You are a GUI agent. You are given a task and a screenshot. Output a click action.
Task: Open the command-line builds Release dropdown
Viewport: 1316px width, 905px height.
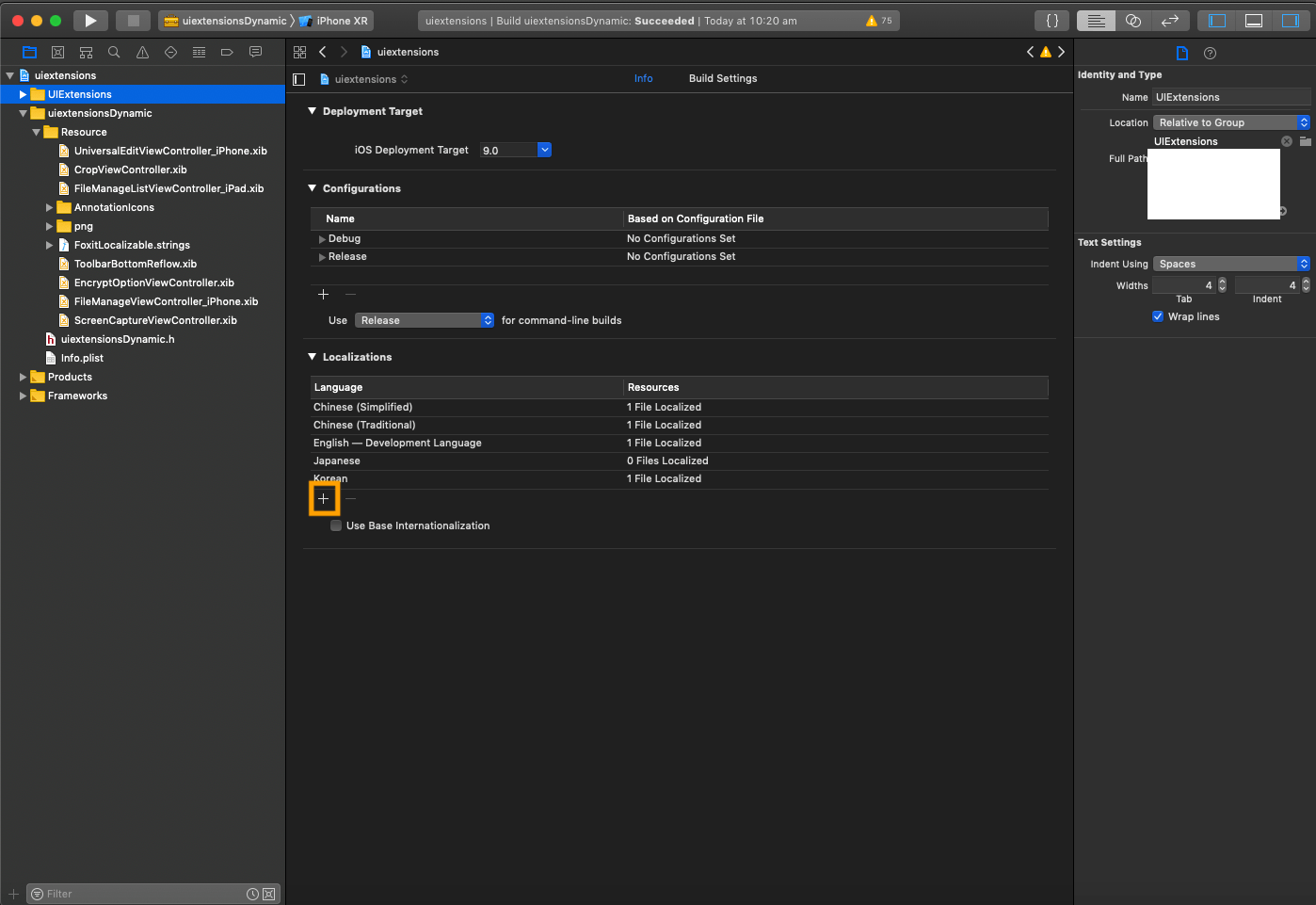tap(425, 321)
